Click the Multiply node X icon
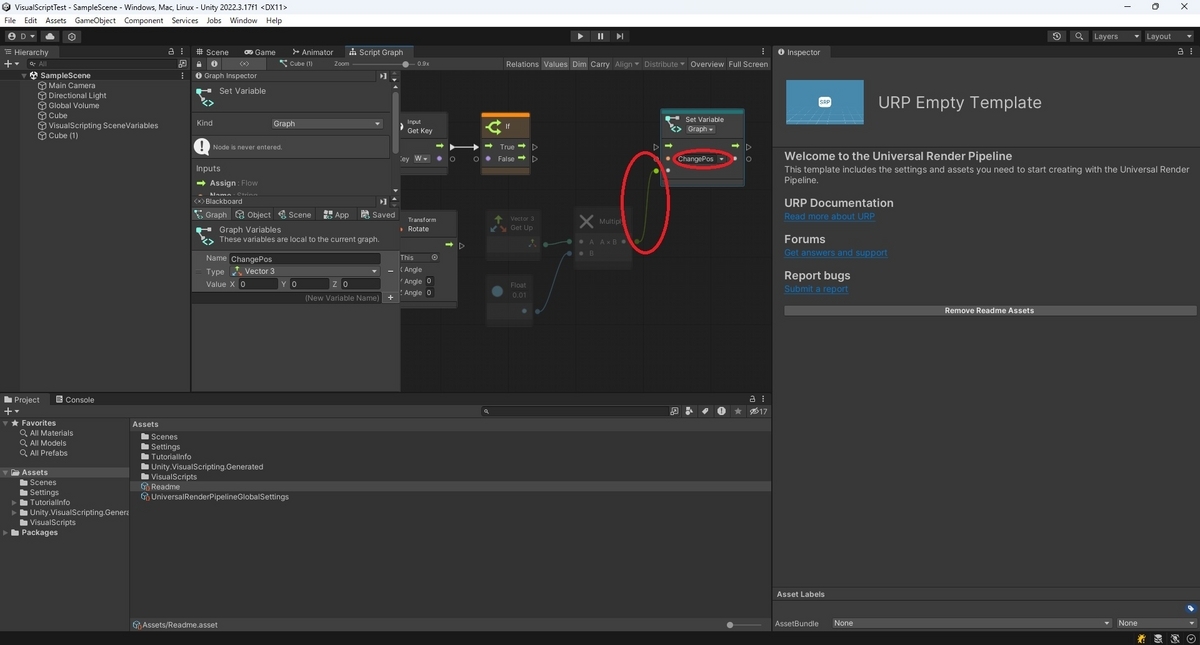The image size is (1200, 645). coord(587,221)
